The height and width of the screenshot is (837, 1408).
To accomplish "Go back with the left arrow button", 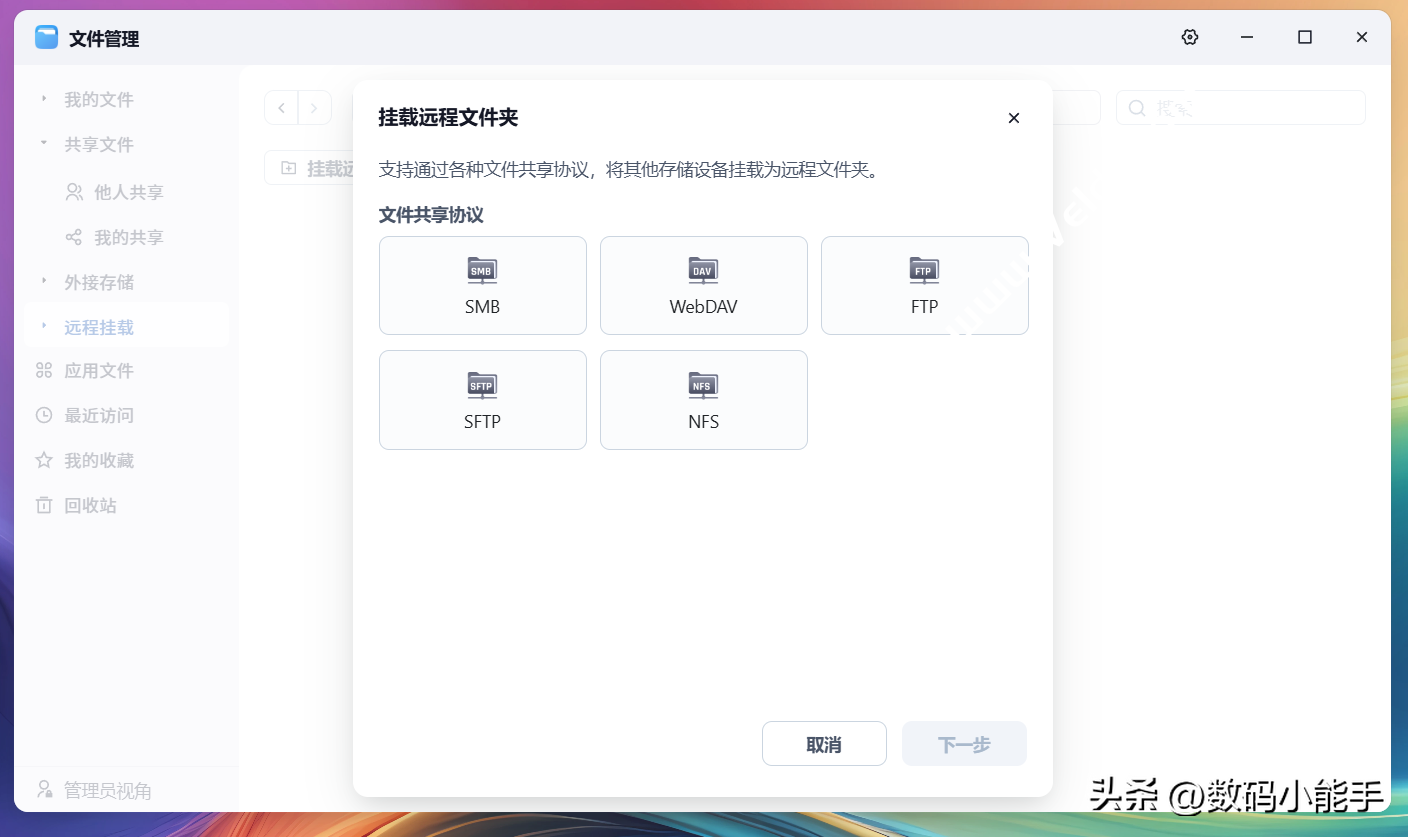I will click(x=281, y=108).
